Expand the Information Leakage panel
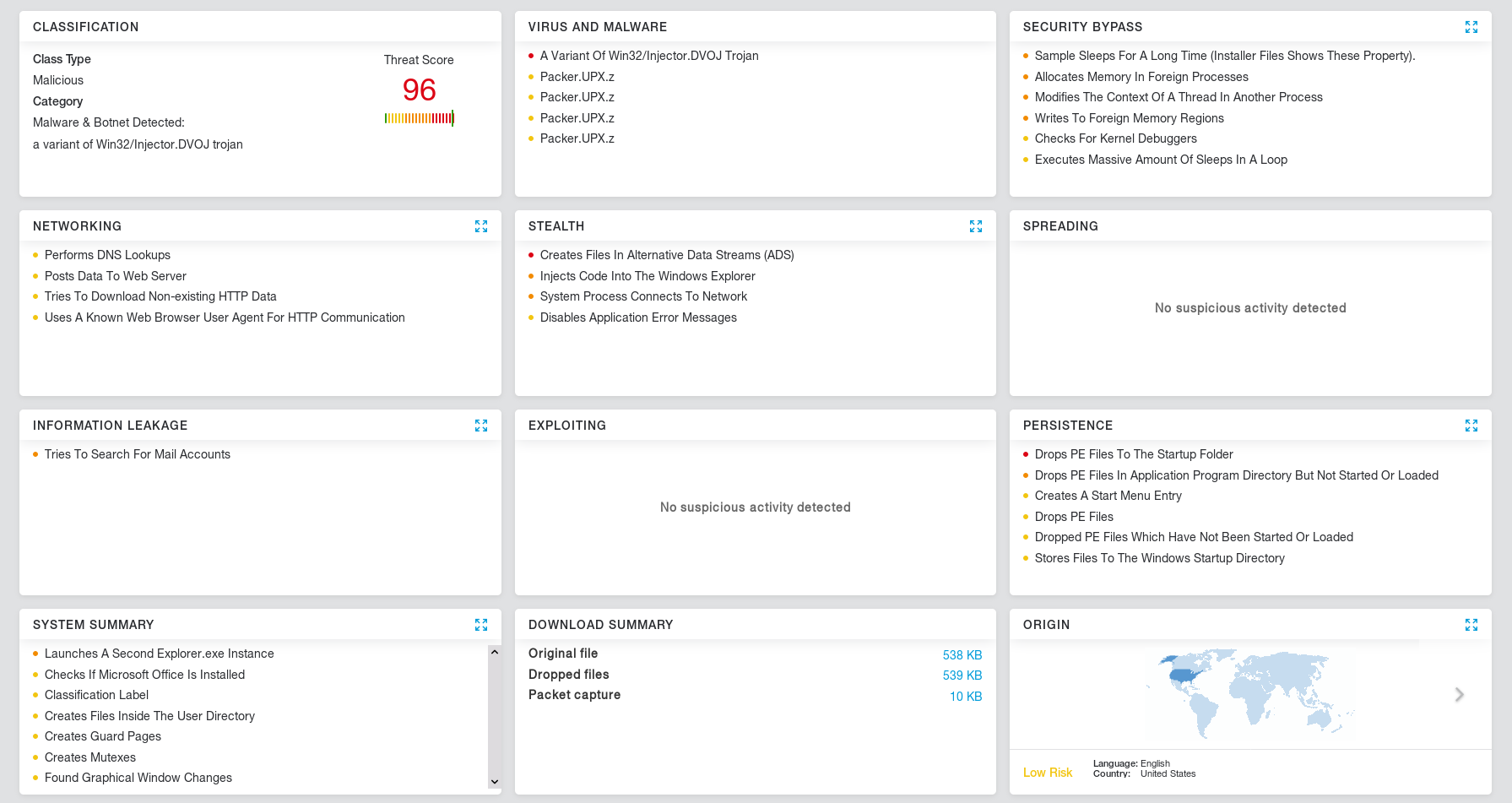The width and height of the screenshot is (1512, 803). tap(481, 426)
